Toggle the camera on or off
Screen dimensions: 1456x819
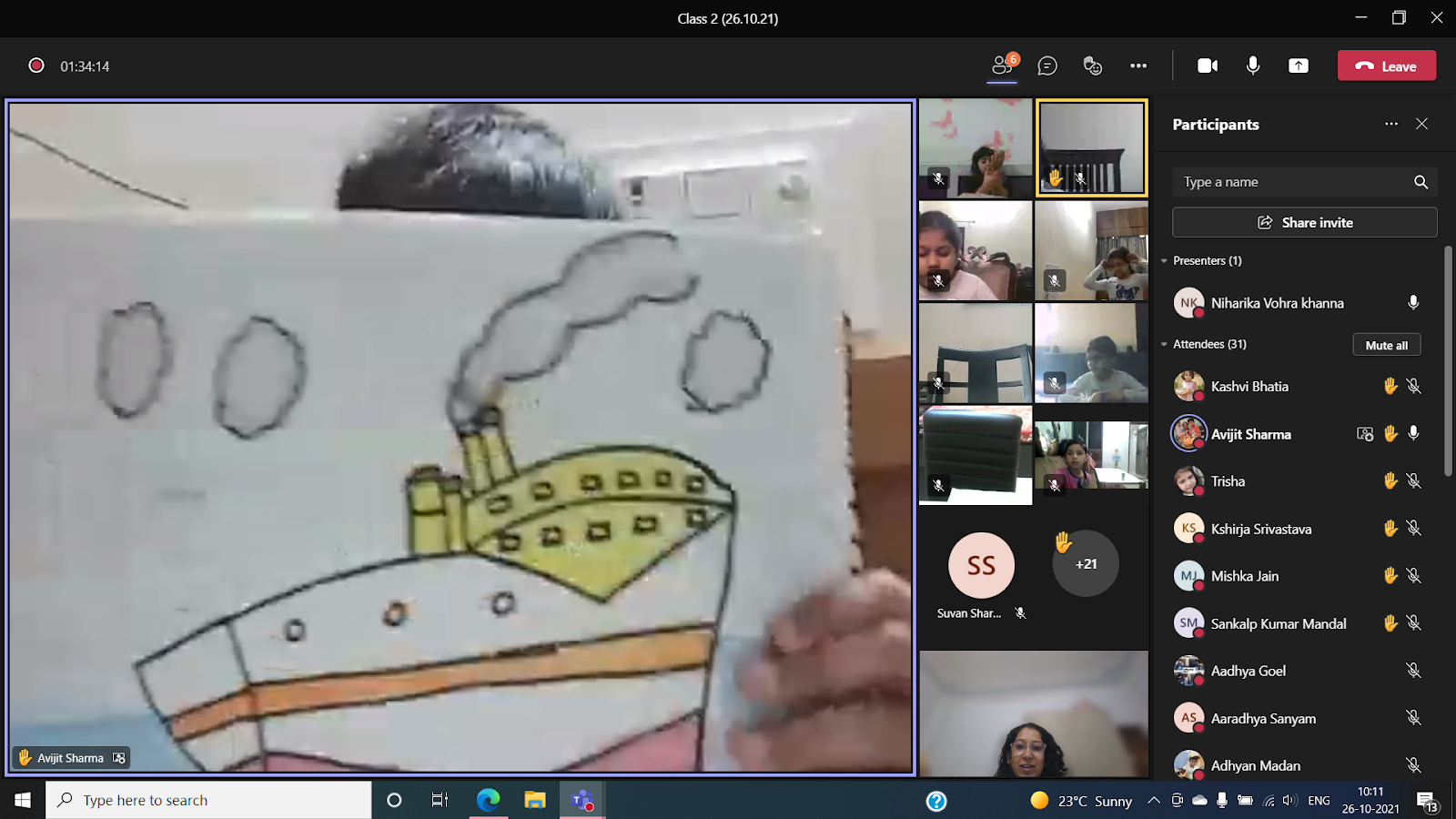(1208, 66)
